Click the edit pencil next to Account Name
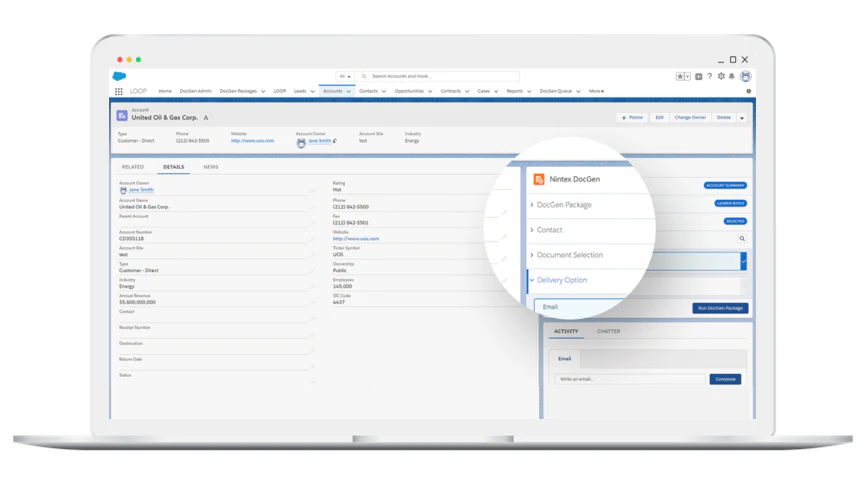 coord(312,208)
